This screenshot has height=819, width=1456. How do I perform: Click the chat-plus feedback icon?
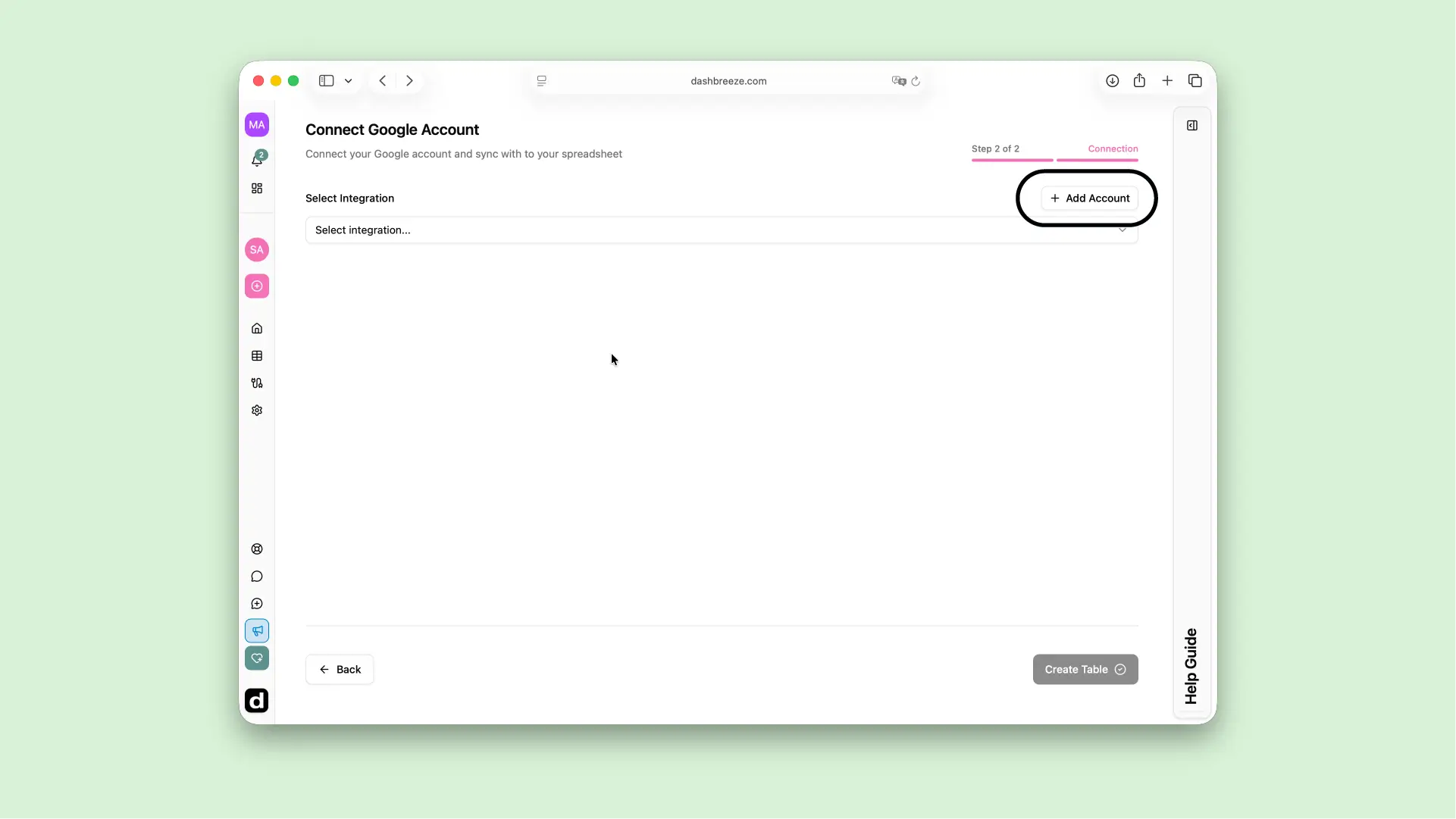pyautogui.click(x=257, y=604)
